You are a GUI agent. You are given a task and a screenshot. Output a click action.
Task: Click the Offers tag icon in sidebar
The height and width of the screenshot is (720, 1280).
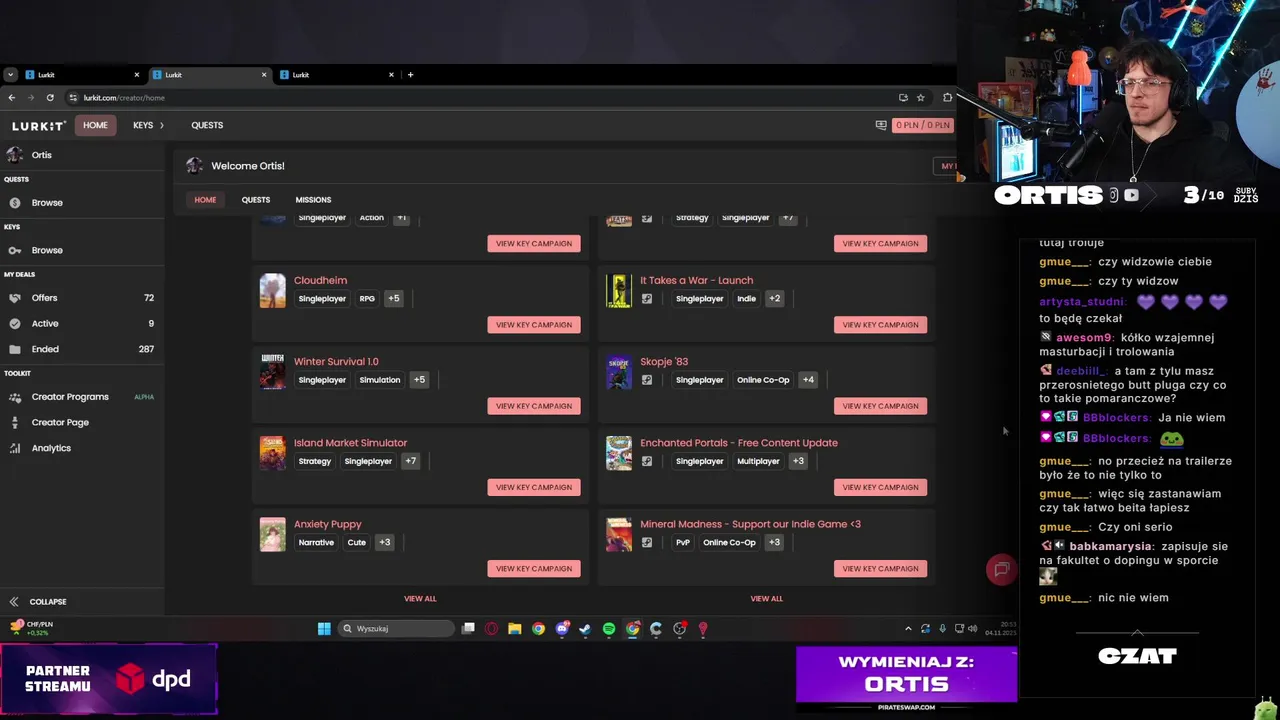[15, 298]
